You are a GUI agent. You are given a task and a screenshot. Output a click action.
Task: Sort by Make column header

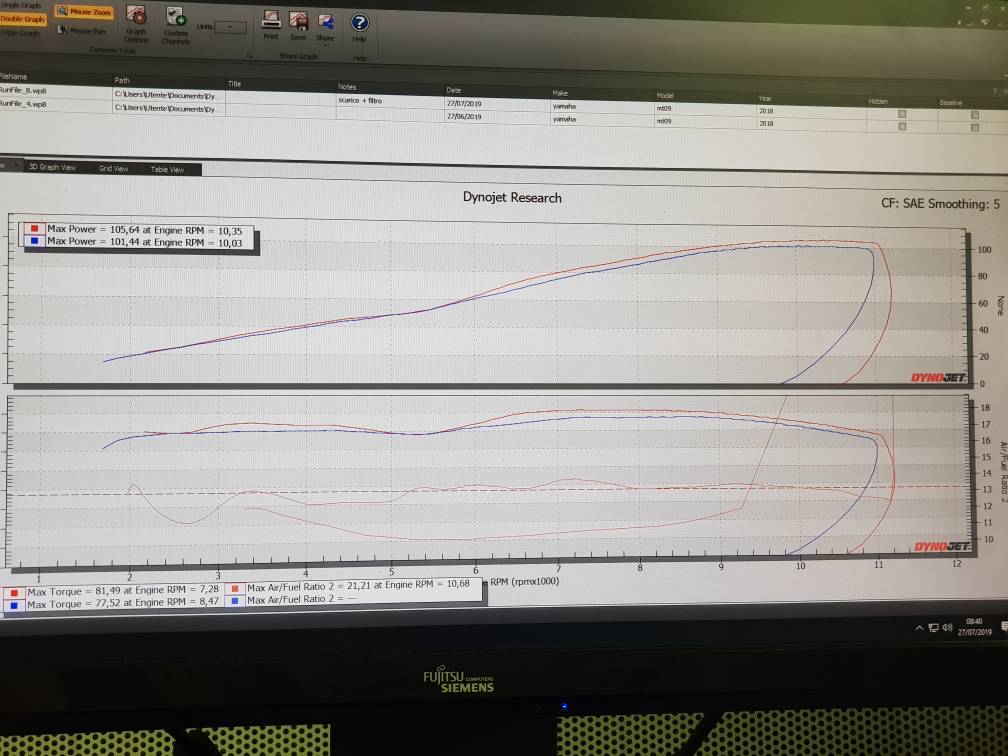pos(560,93)
